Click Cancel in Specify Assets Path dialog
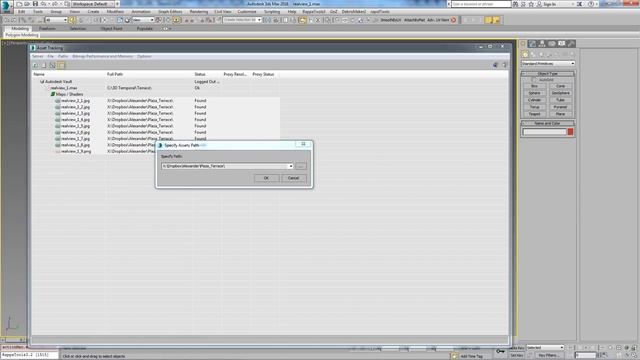The width and height of the screenshot is (640, 360). (x=293, y=178)
